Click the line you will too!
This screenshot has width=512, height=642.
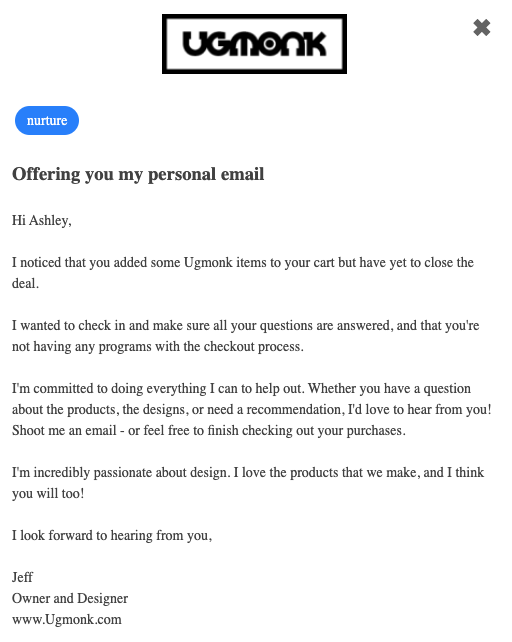tap(48, 494)
